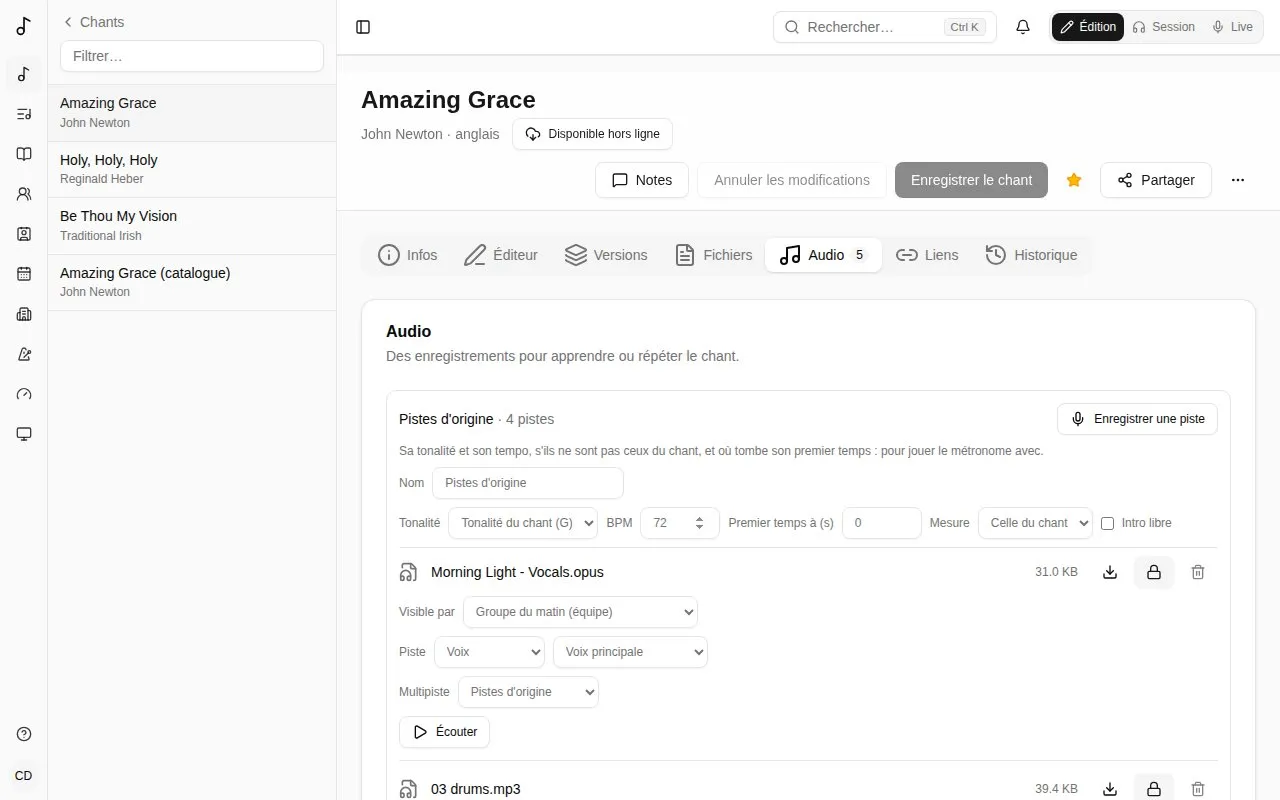Open the monitor icon in the left rail
1280x800 pixels.
[x=24, y=434]
